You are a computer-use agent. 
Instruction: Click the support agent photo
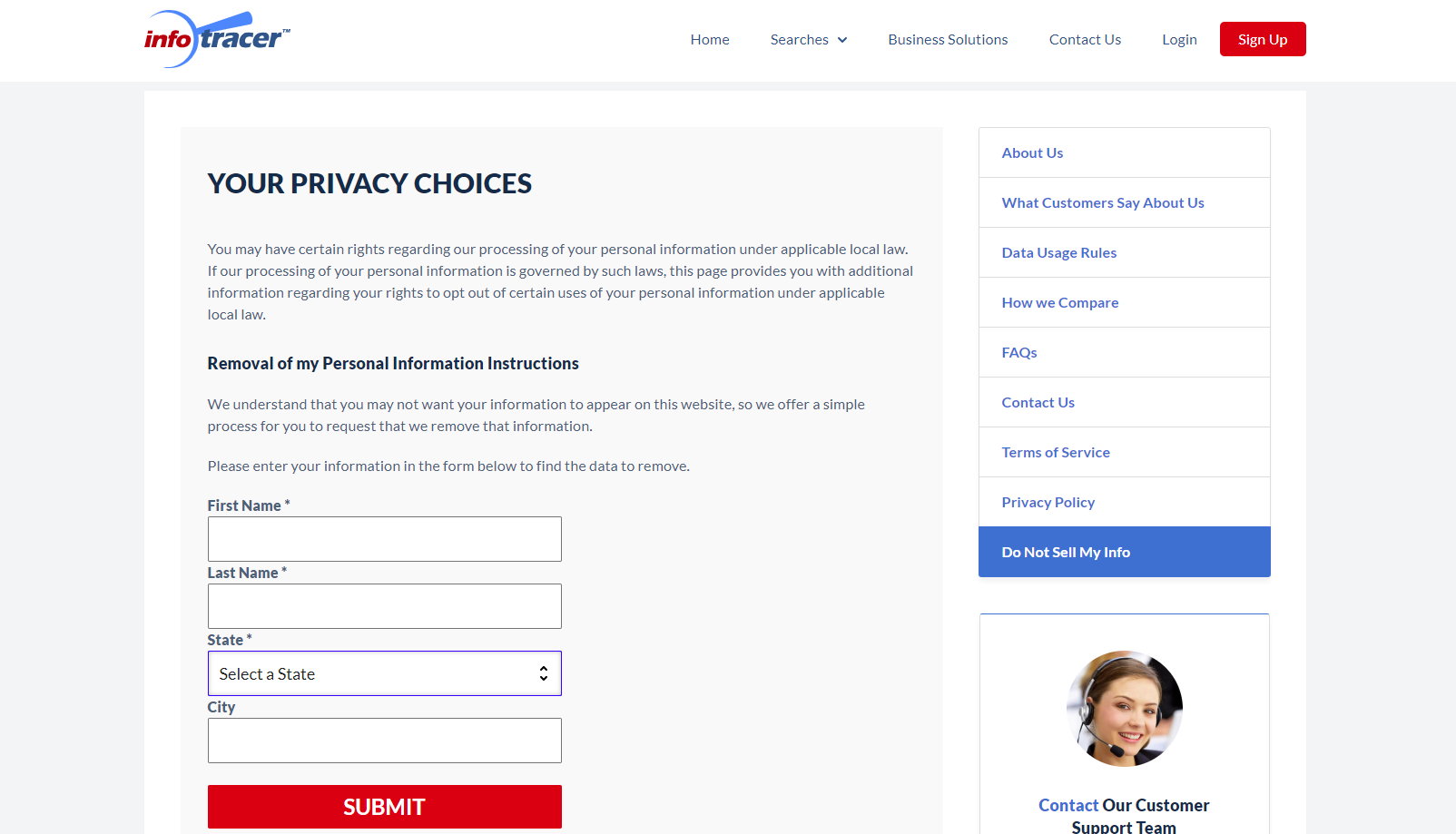[x=1124, y=709]
